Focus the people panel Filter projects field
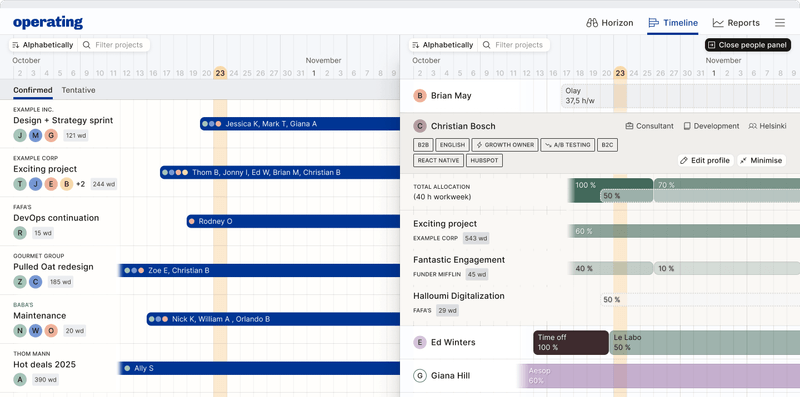This screenshot has width=800, height=397. pos(514,45)
